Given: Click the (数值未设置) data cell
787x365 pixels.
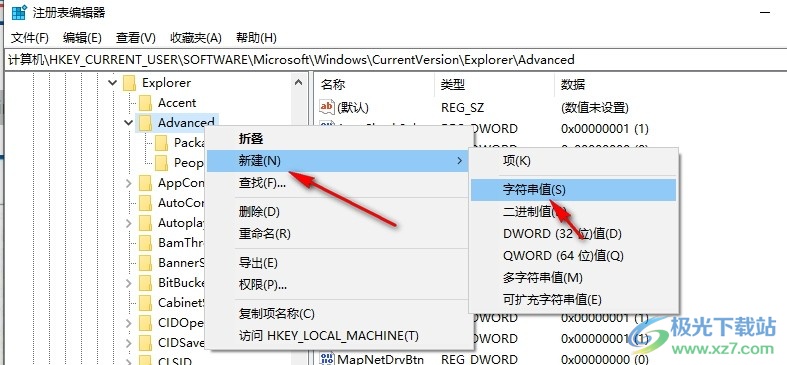Looking at the screenshot, I should [x=595, y=107].
